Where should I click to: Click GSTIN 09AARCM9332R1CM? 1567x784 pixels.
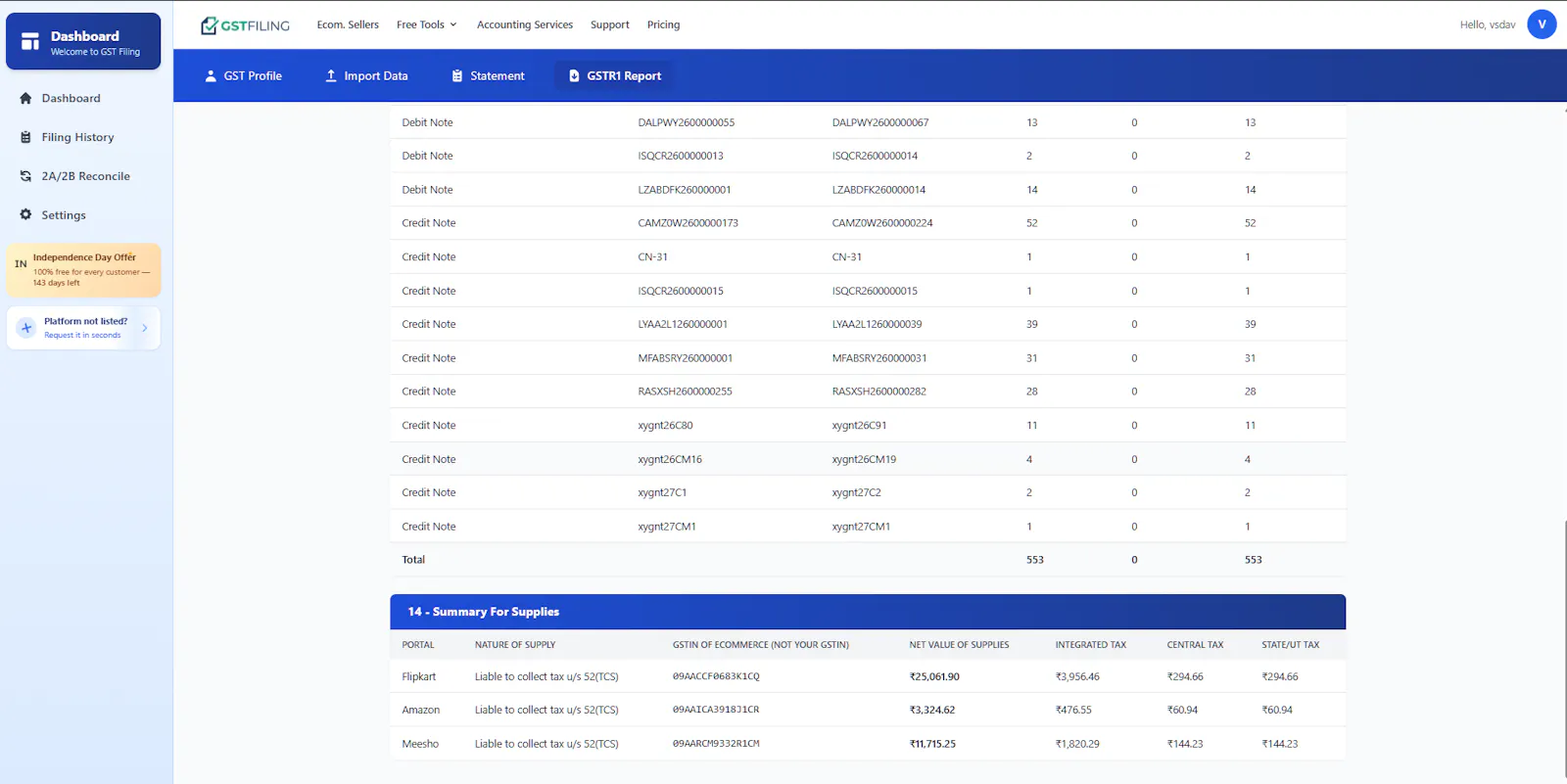click(x=716, y=744)
